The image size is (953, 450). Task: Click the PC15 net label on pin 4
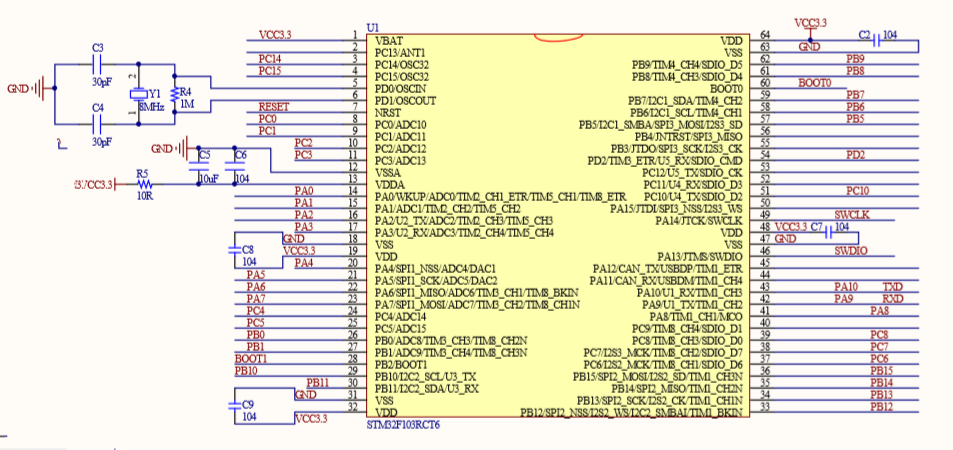pyautogui.click(x=270, y=71)
